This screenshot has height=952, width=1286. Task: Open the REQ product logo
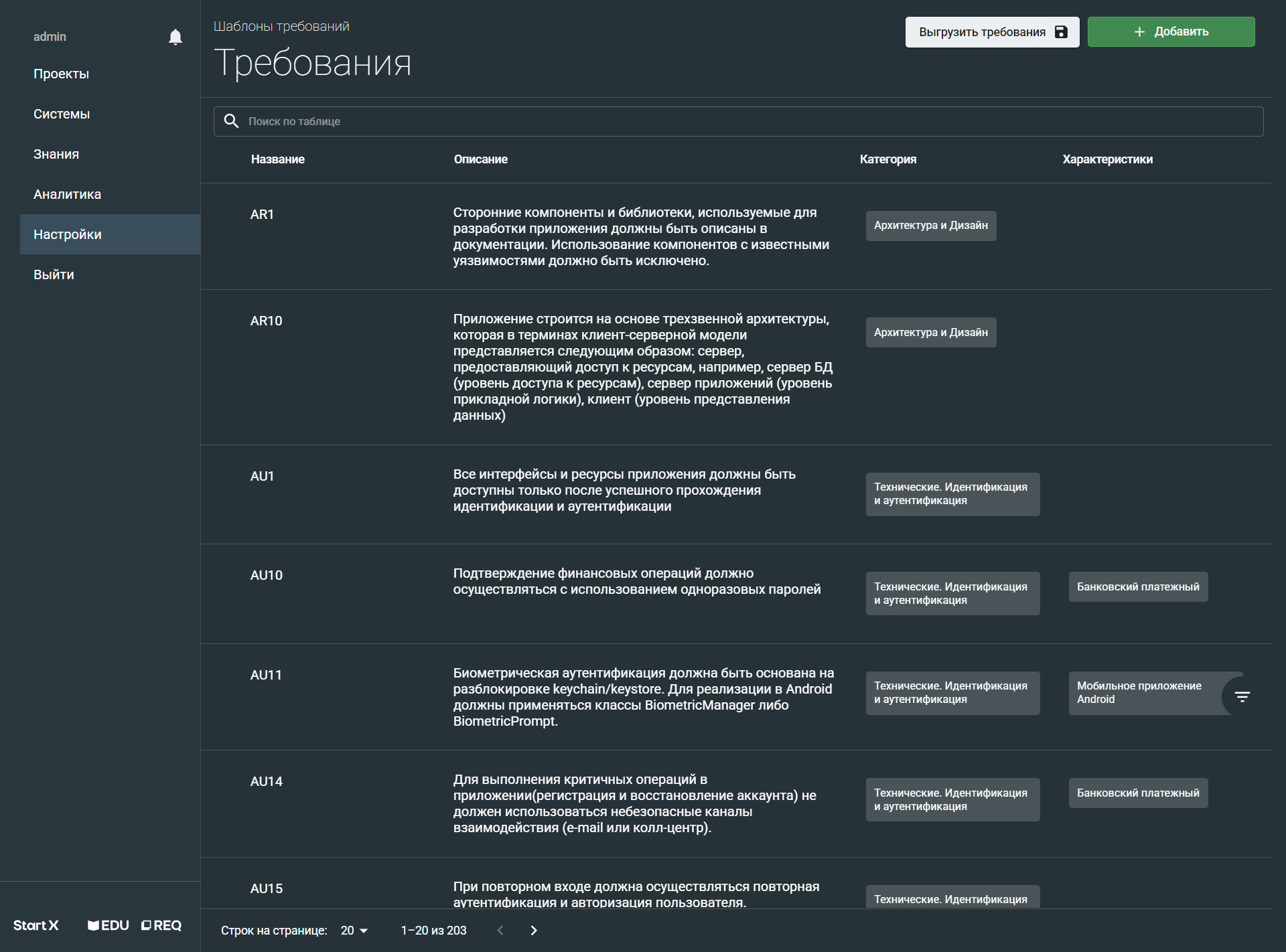point(161,925)
